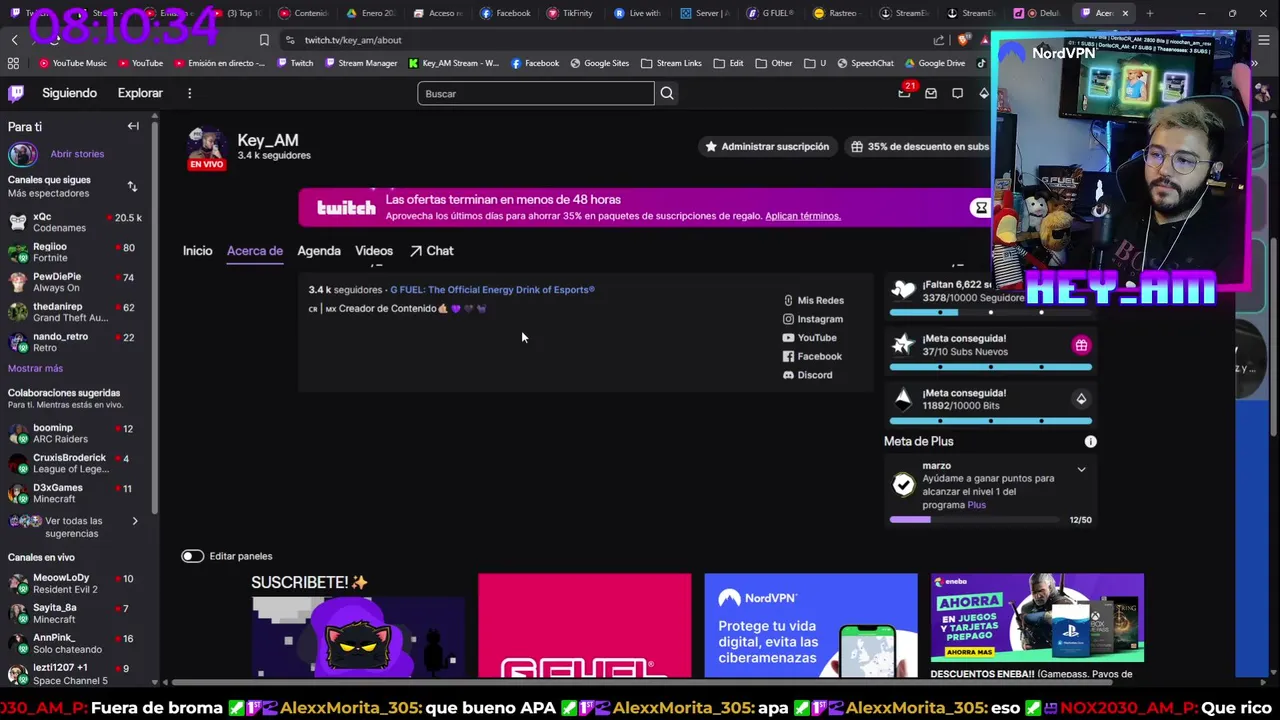The height and width of the screenshot is (720, 1280).
Task: Bookmark the page with the address-bar icon
Action: (x=264, y=40)
